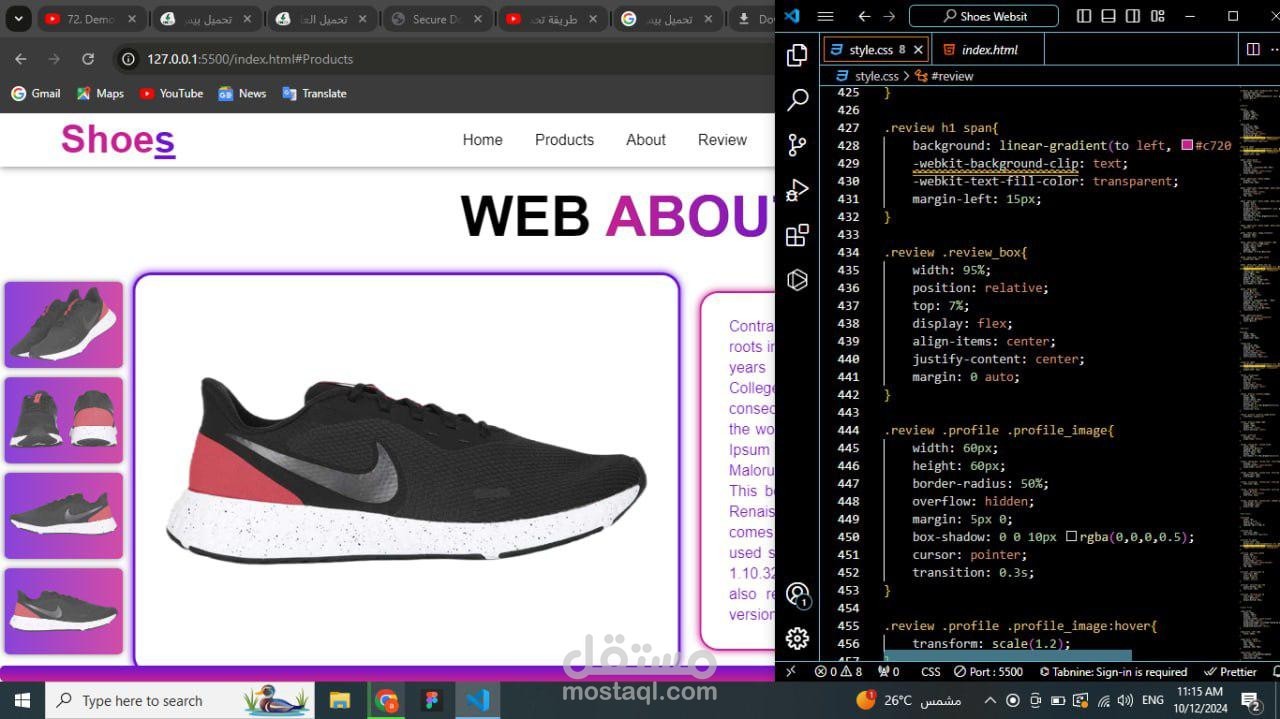Click the back arrow in Chrome
The height and width of the screenshot is (719, 1280).
21,59
